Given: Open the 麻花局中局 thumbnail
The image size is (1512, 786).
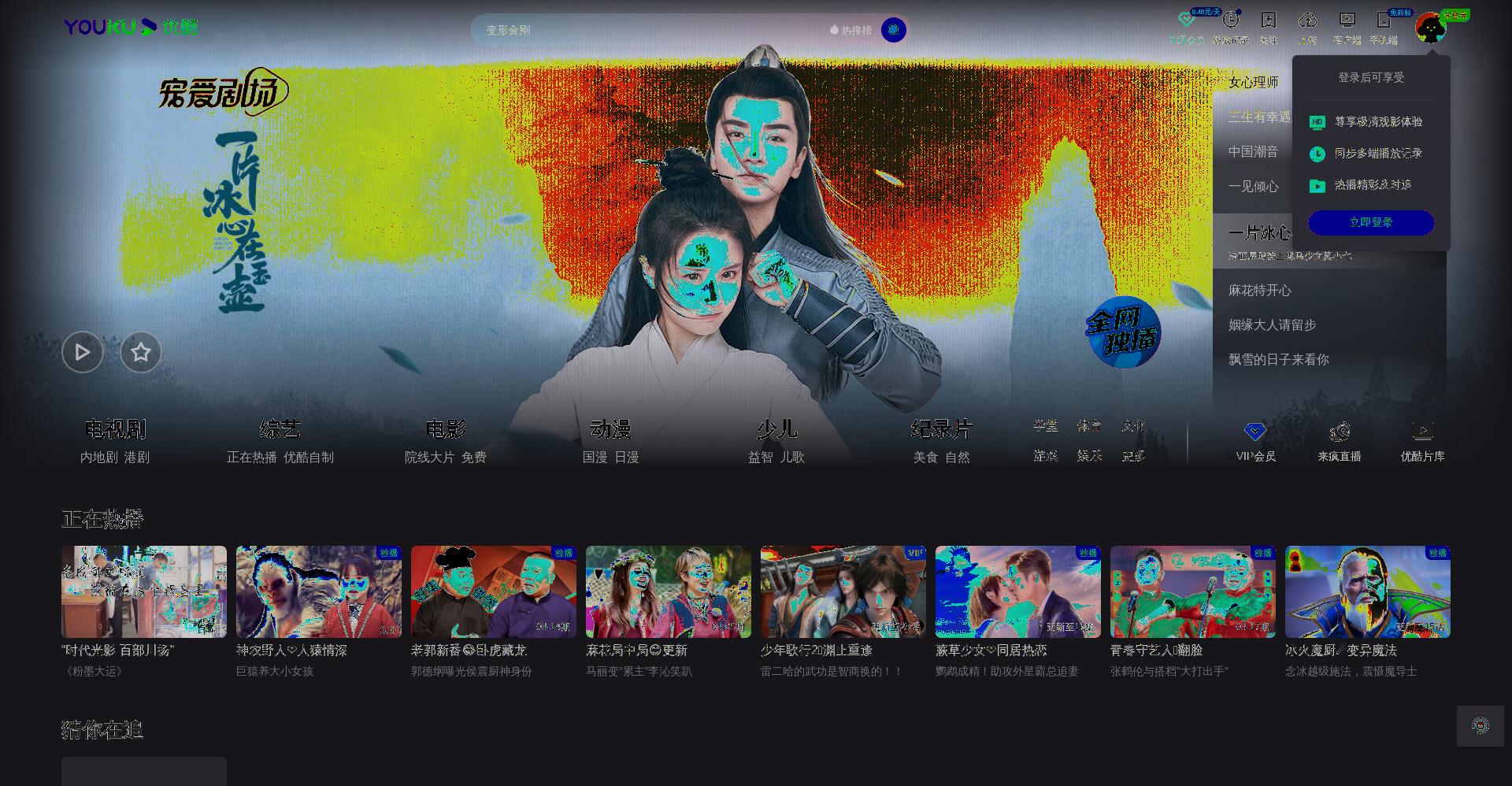Looking at the screenshot, I should pyautogui.click(x=669, y=591).
